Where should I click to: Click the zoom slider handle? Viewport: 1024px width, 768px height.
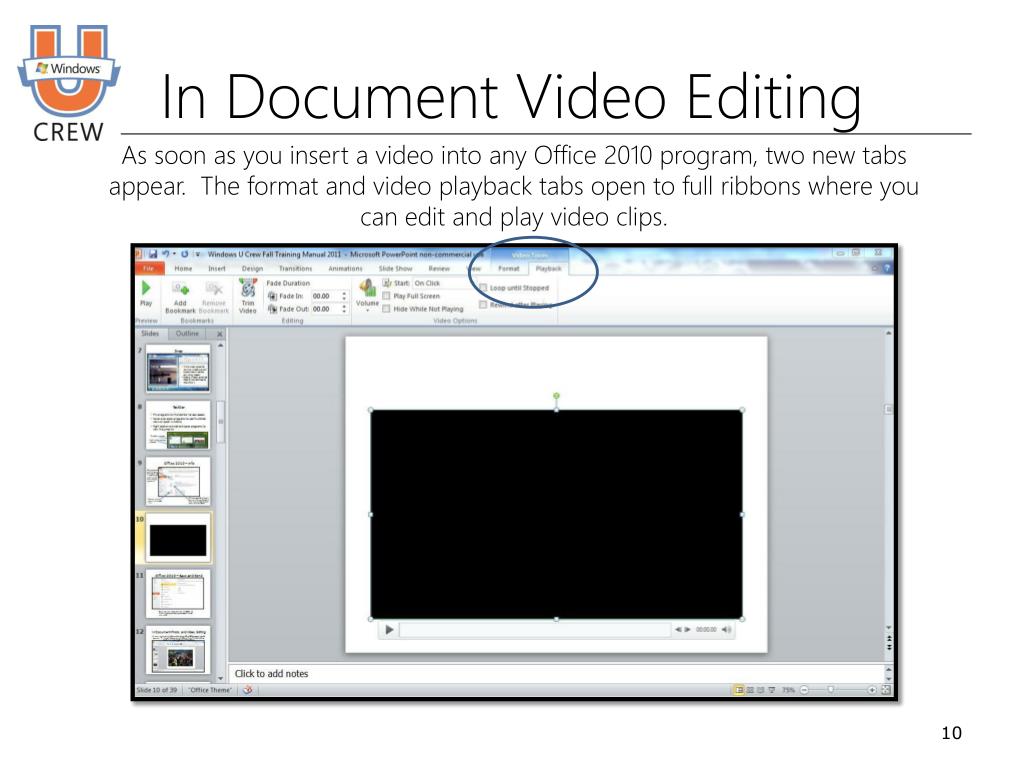831,690
